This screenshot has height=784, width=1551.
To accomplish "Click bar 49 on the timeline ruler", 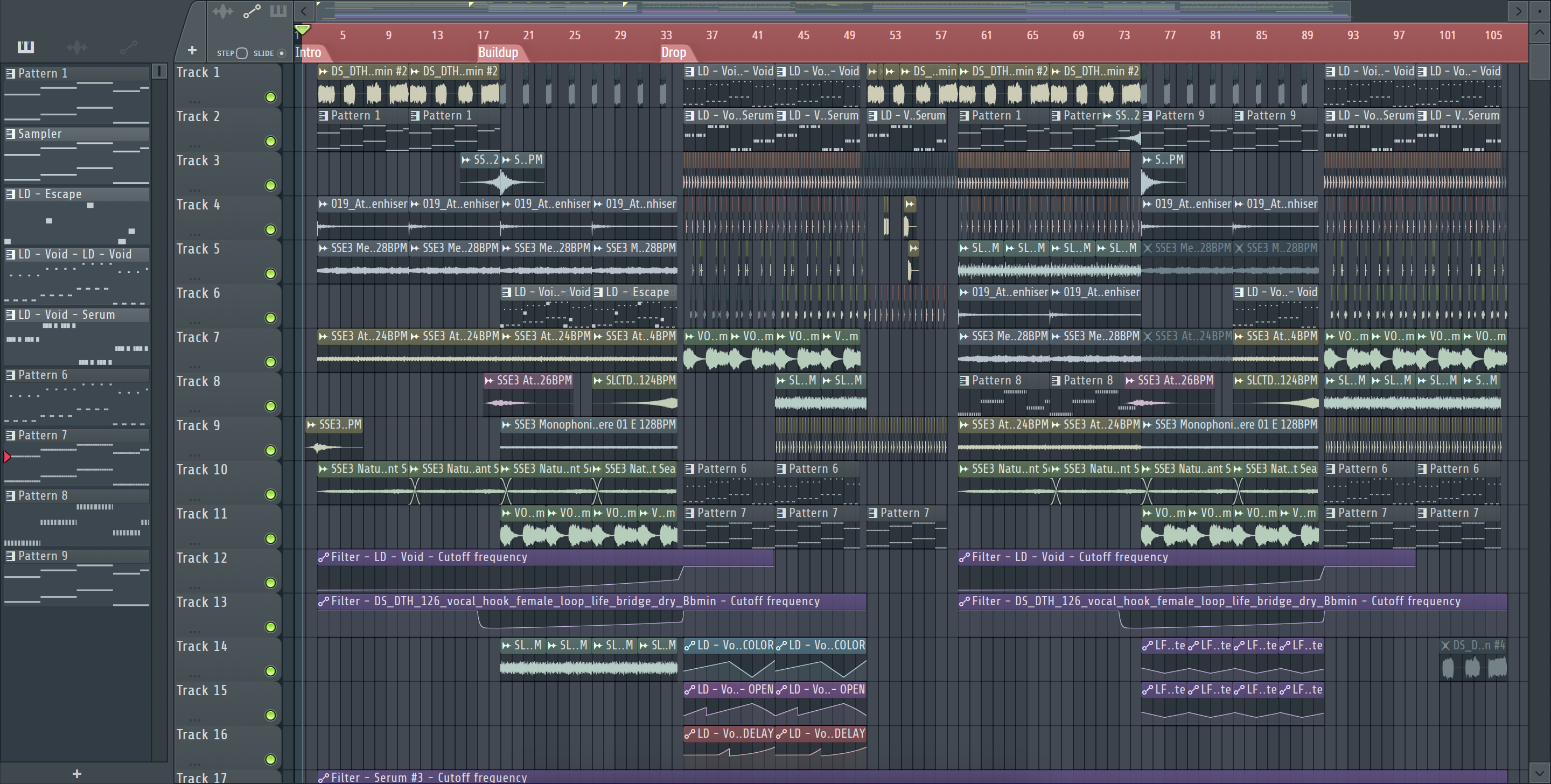I will [x=849, y=35].
